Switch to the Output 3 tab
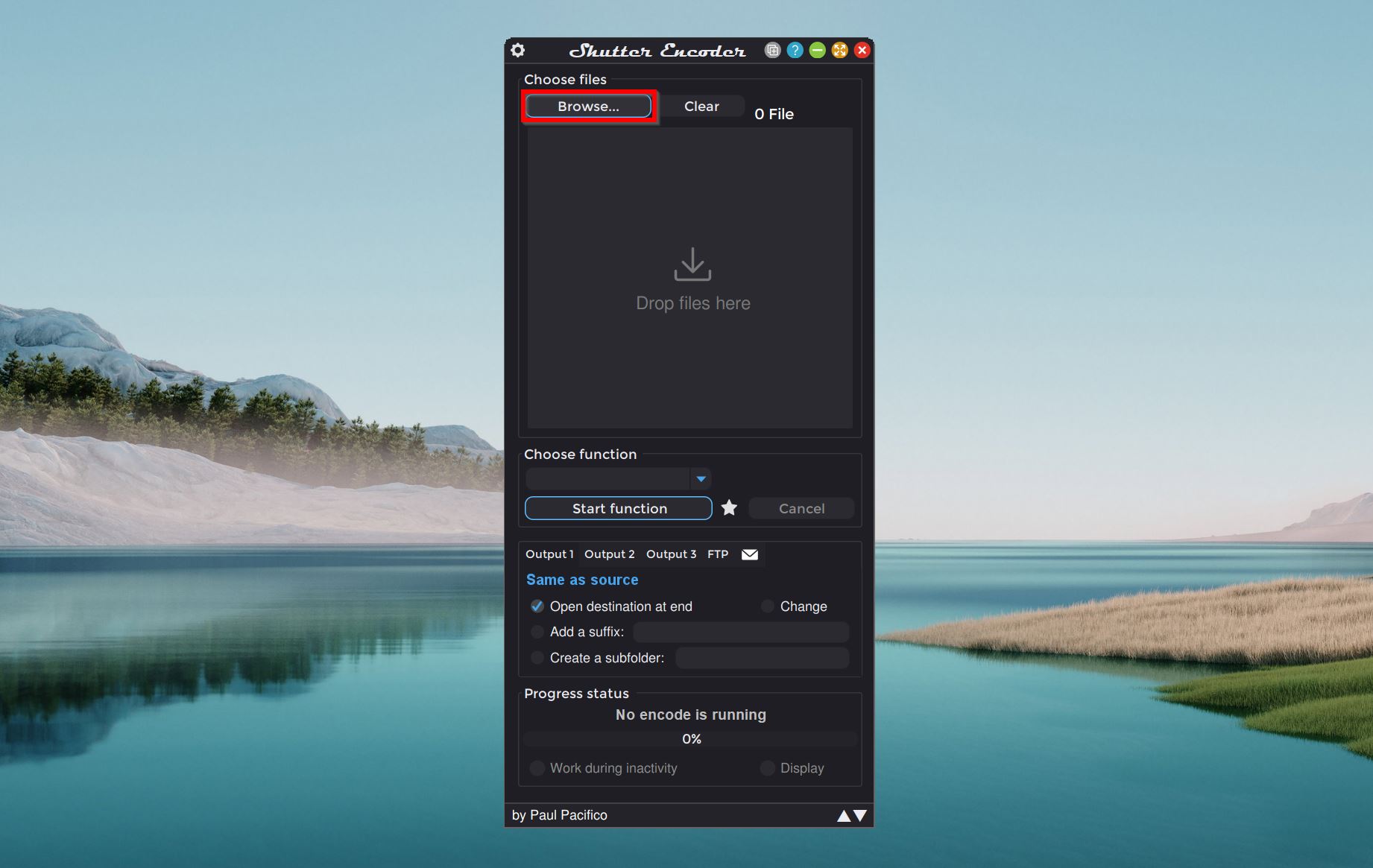 coord(671,554)
